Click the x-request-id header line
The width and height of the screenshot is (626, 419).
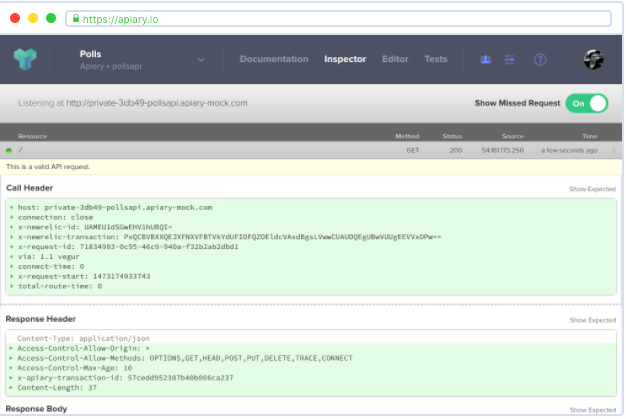click(x=128, y=247)
